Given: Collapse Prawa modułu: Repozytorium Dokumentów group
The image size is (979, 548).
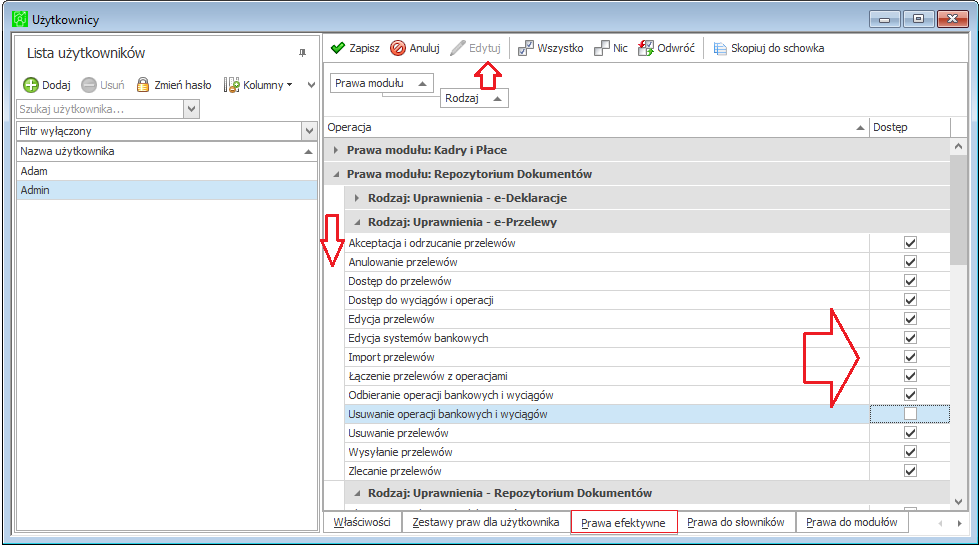Looking at the screenshot, I should (x=336, y=174).
